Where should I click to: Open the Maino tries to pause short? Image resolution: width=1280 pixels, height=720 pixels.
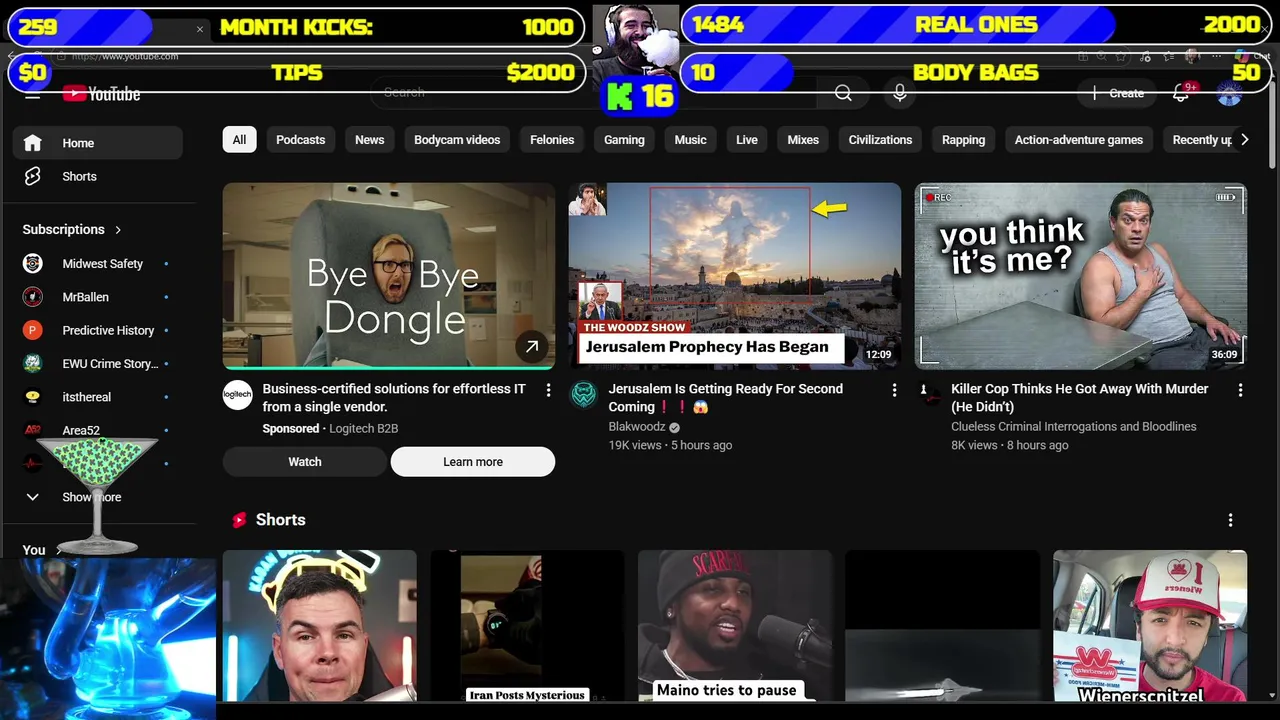735,626
